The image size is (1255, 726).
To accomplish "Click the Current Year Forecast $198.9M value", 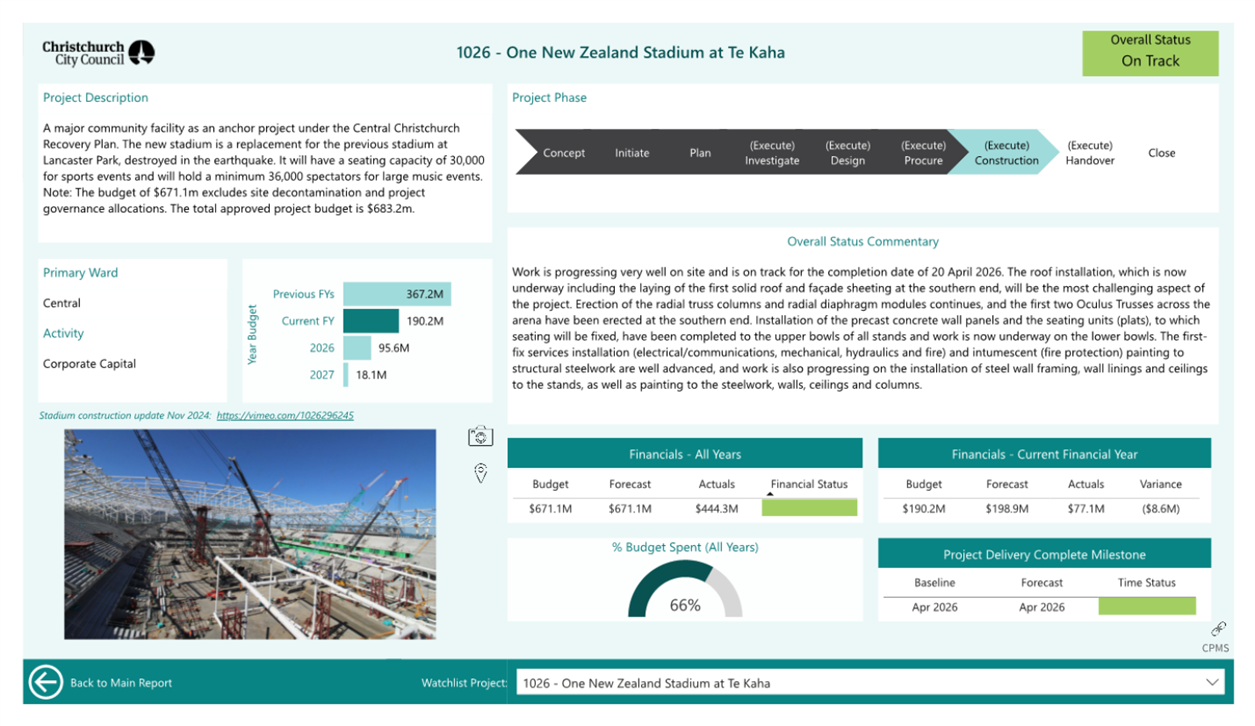I will pos(1007,509).
